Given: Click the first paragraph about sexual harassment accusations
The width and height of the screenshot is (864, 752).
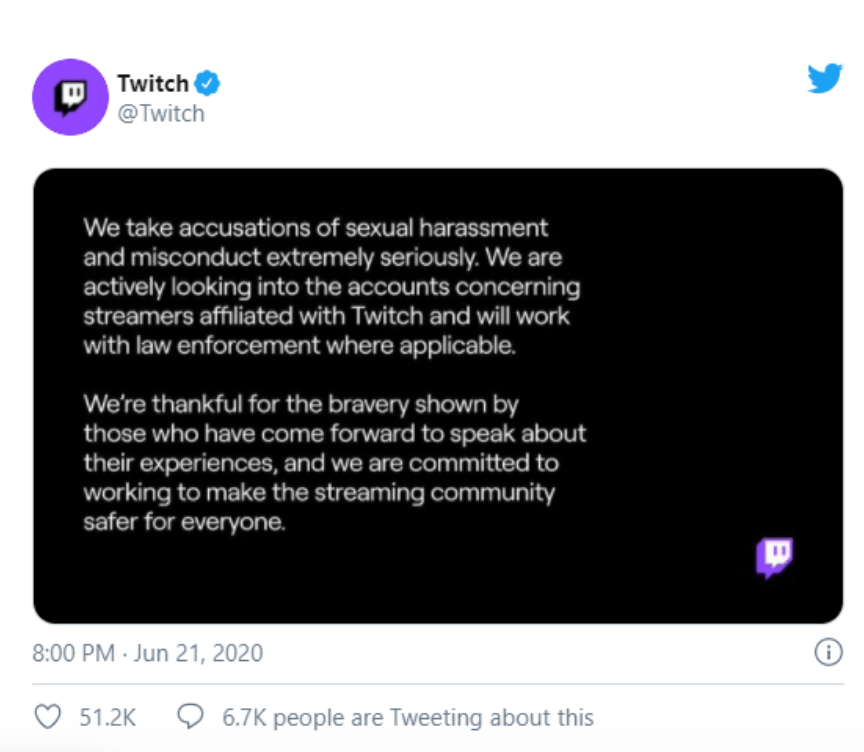Looking at the screenshot, I should pyautogui.click(x=332, y=286).
